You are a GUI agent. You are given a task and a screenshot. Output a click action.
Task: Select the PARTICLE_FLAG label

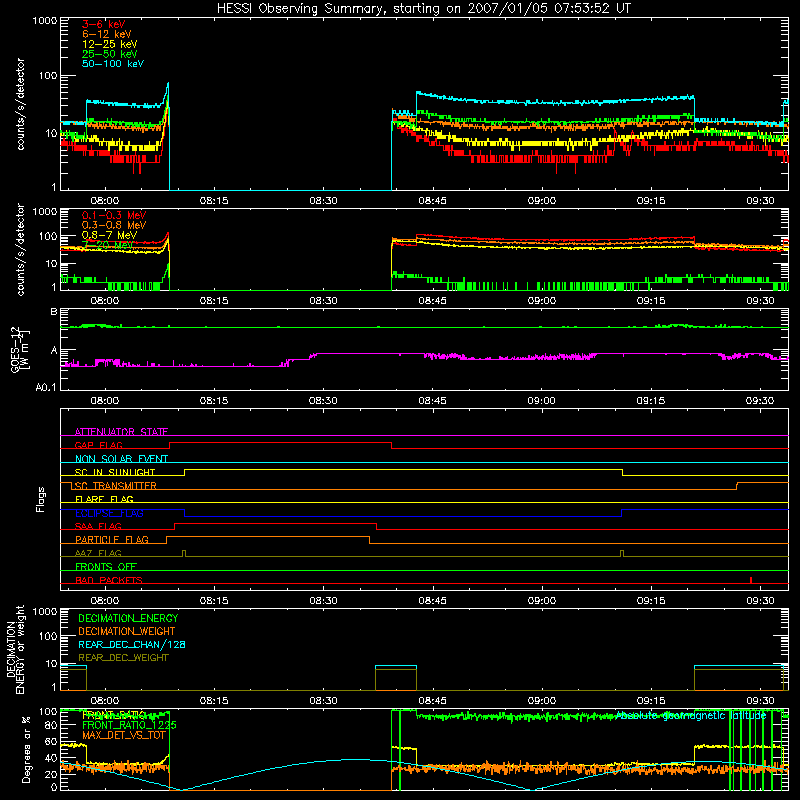pos(112,540)
